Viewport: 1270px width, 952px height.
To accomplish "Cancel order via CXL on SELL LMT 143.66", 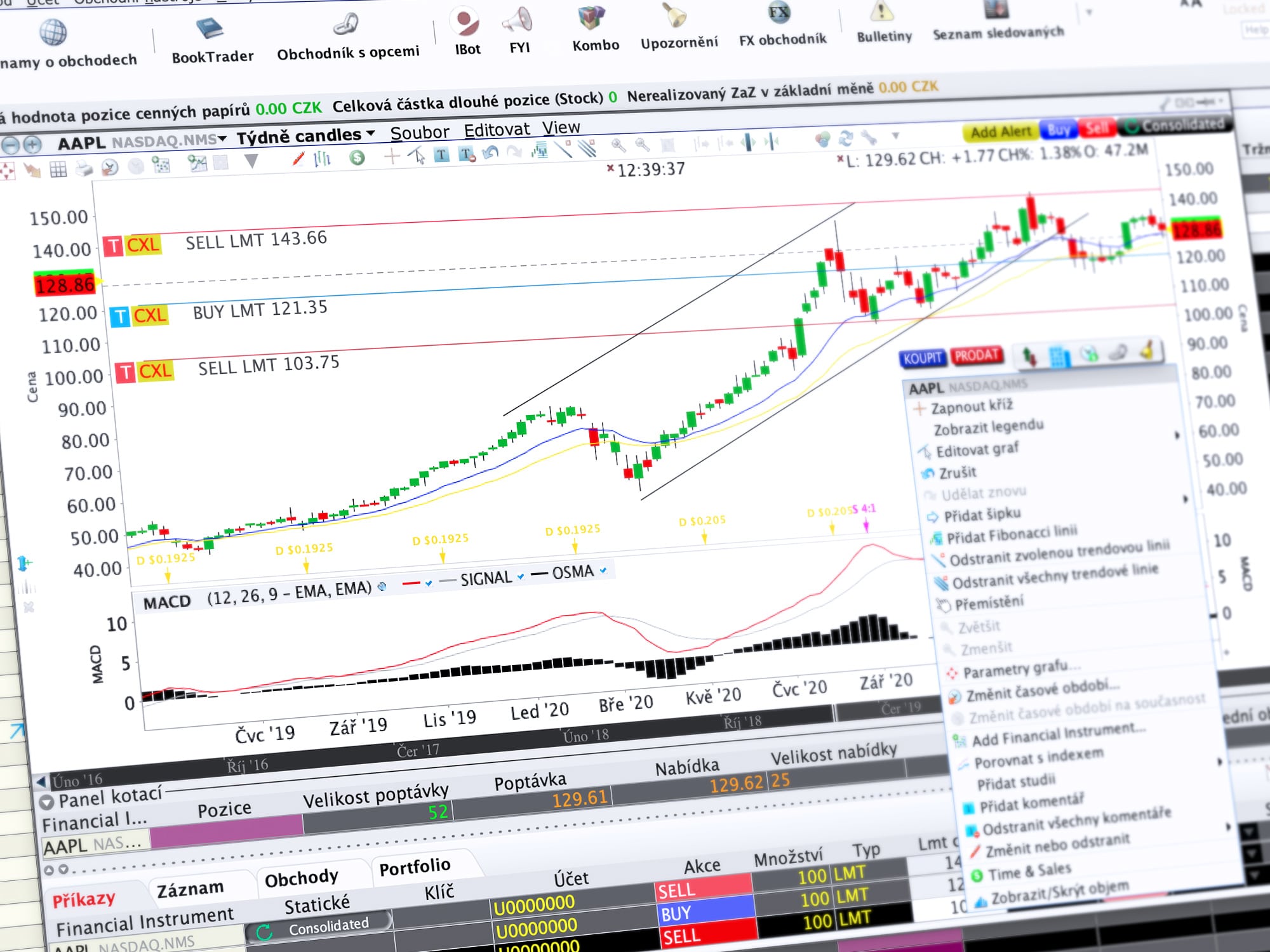I will [143, 245].
